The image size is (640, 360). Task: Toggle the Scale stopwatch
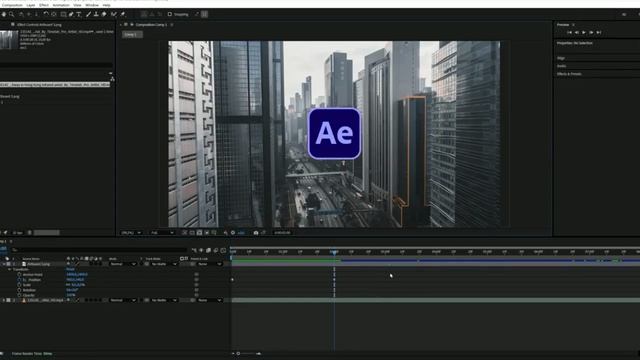pyautogui.click(x=19, y=285)
